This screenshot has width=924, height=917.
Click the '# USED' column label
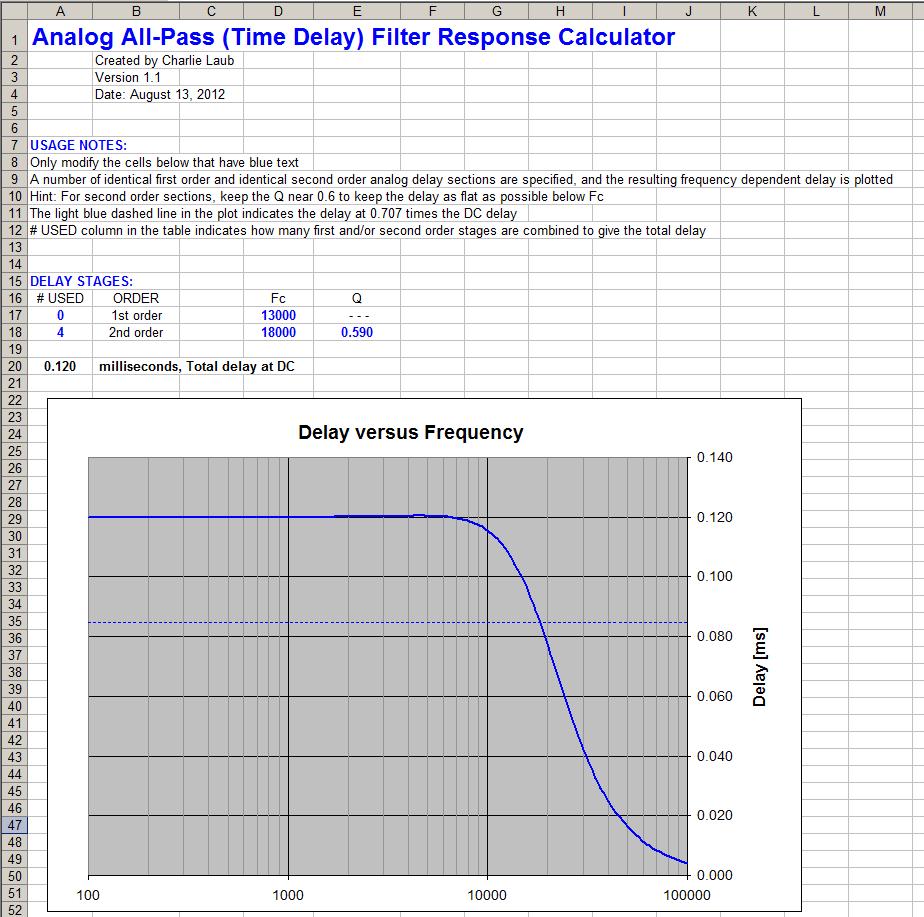(x=60, y=299)
